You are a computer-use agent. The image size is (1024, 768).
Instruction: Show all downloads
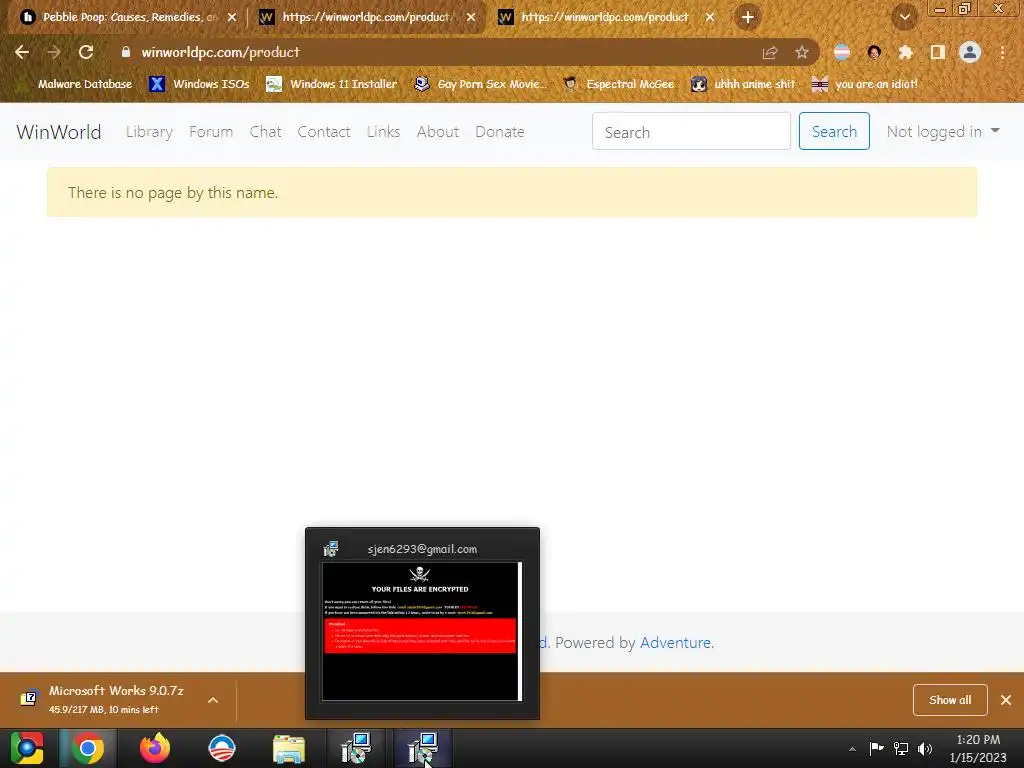pyautogui.click(x=950, y=700)
